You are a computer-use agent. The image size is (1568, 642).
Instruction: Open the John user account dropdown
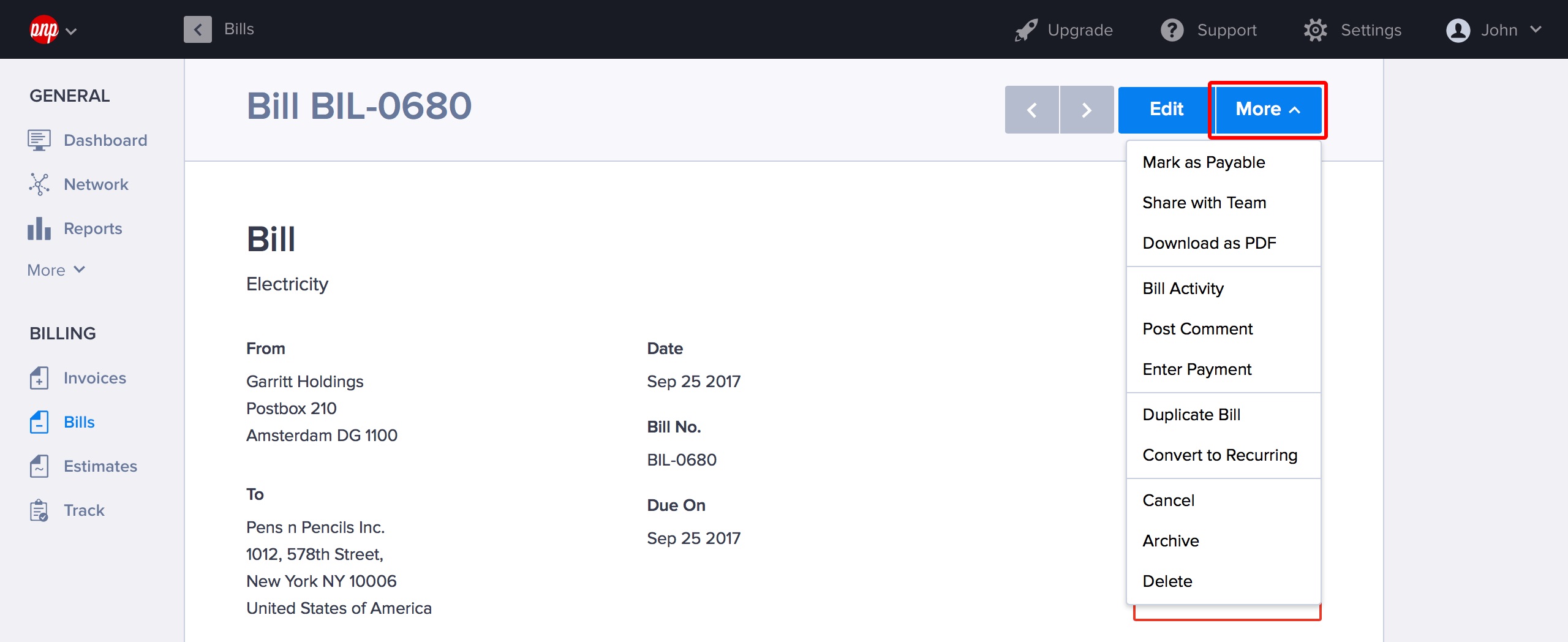[x=1493, y=30]
